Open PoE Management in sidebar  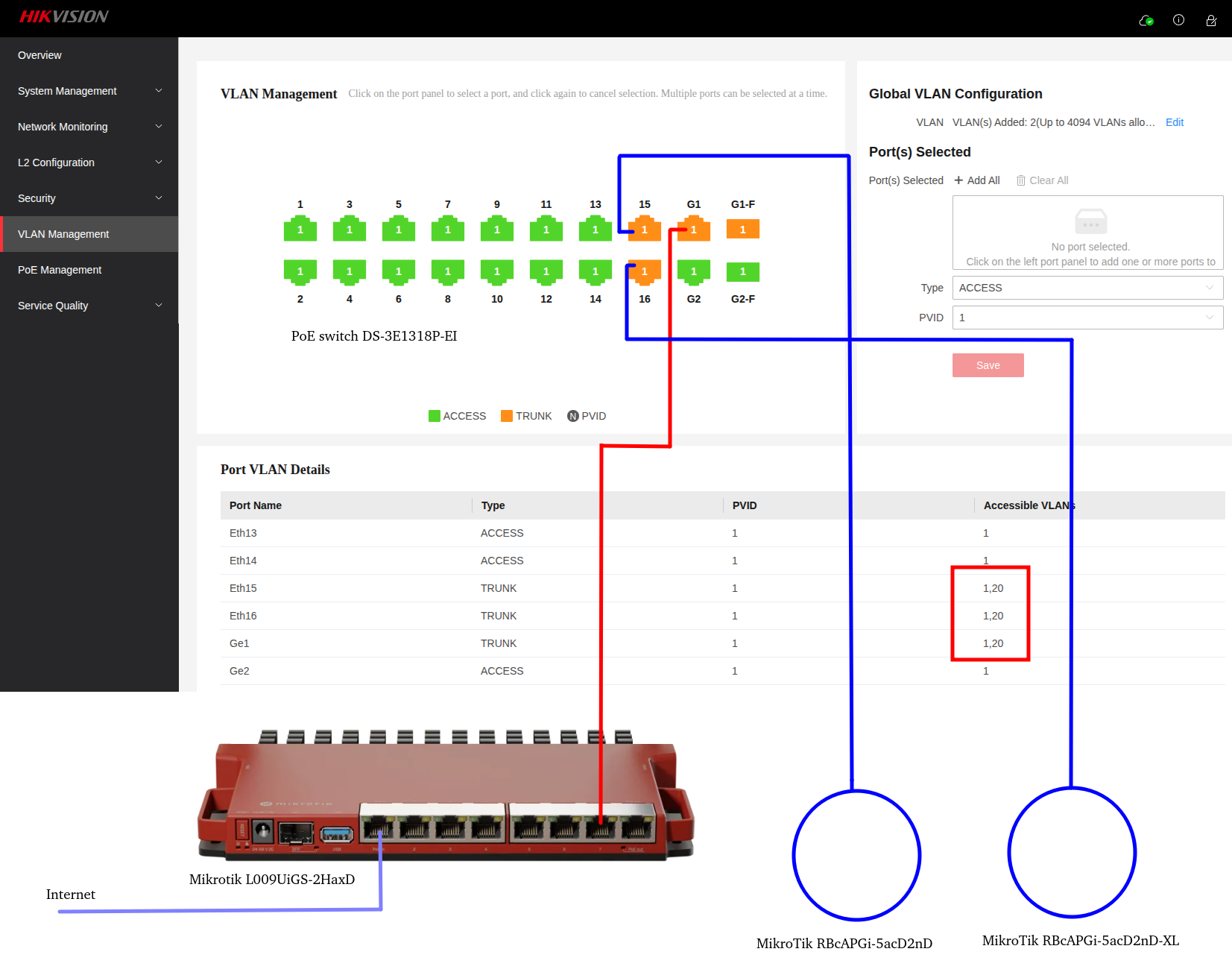89,270
